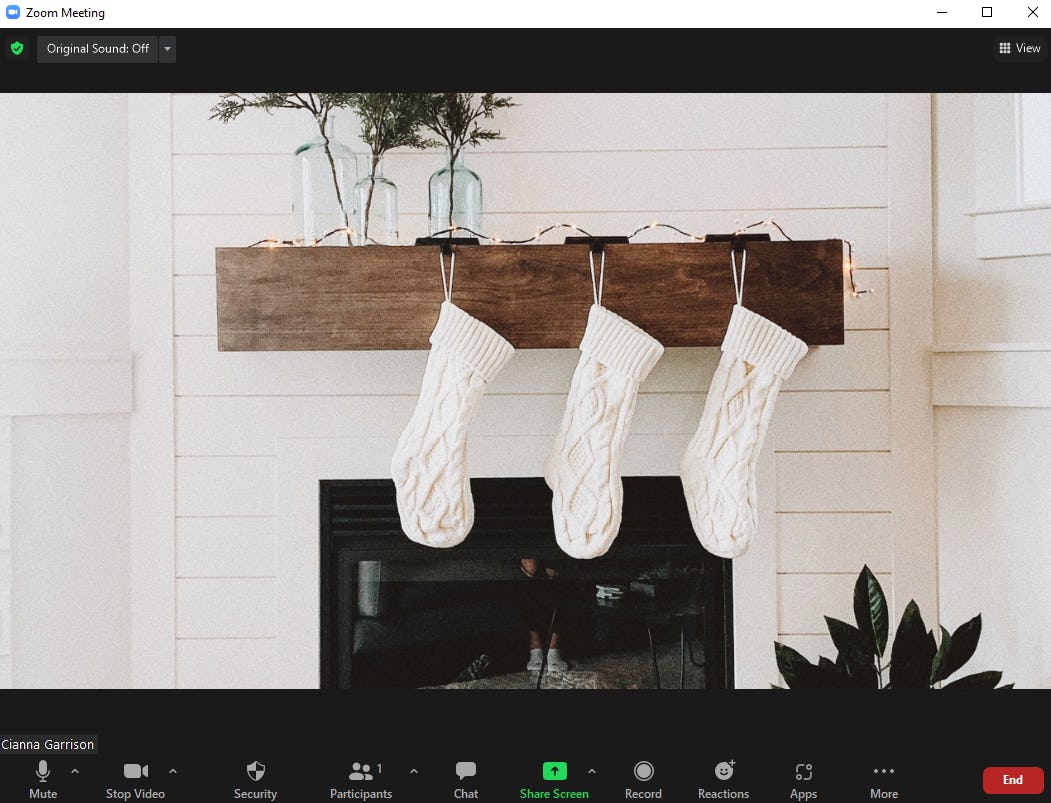Stop the video camera
Image resolution: width=1051 pixels, height=803 pixels.
click(135, 778)
